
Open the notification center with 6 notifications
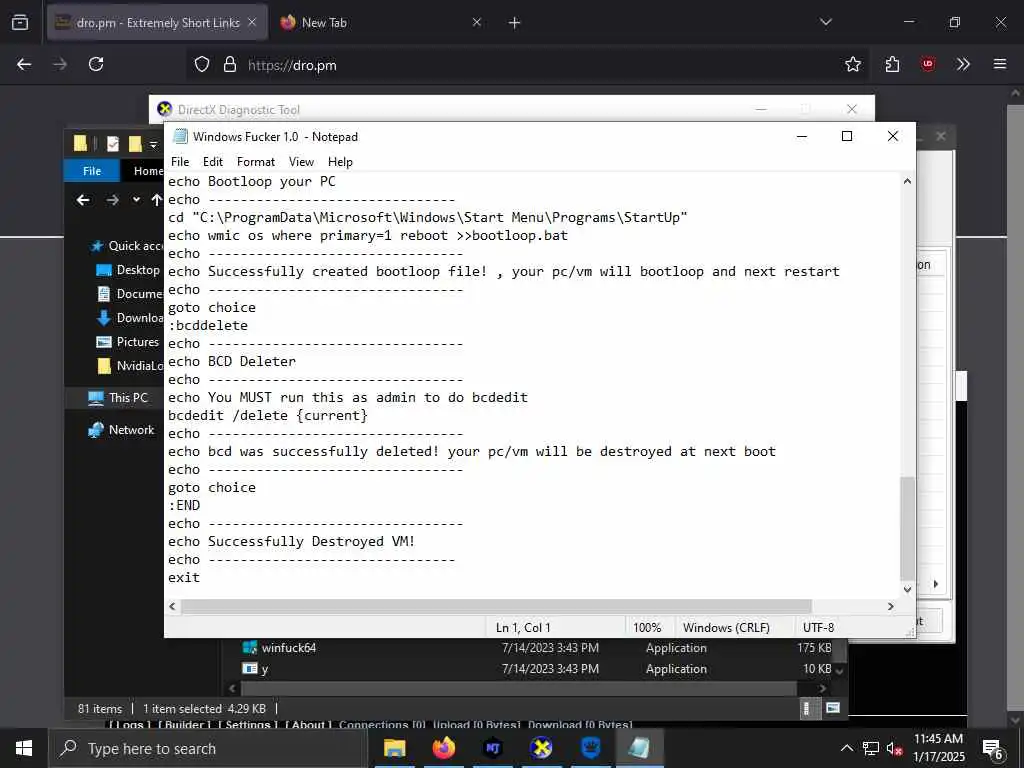[x=993, y=749]
